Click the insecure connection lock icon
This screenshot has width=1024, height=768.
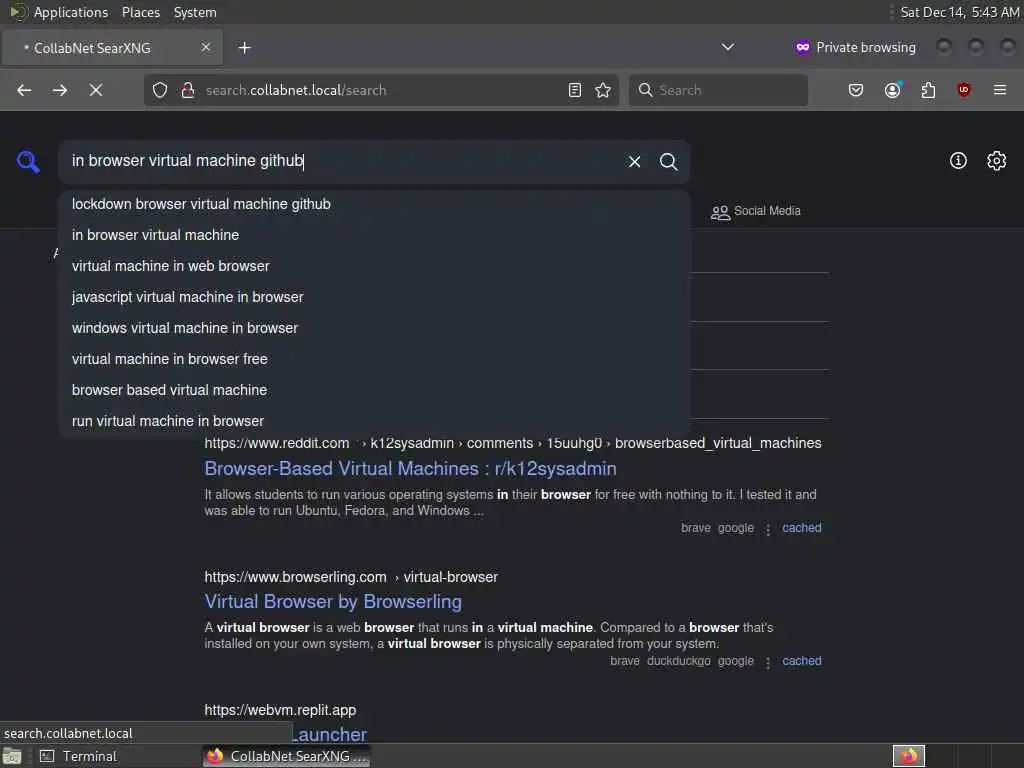[187, 90]
